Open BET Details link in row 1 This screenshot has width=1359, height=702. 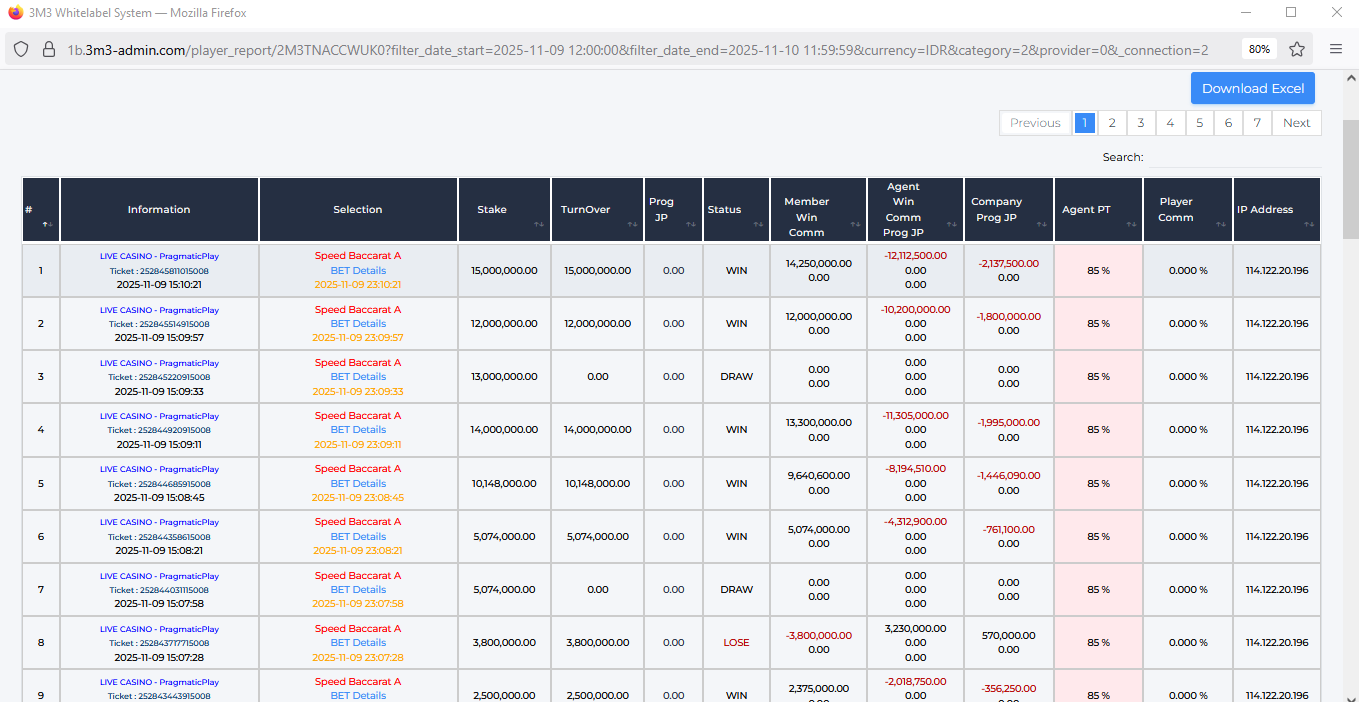pyautogui.click(x=358, y=270)
